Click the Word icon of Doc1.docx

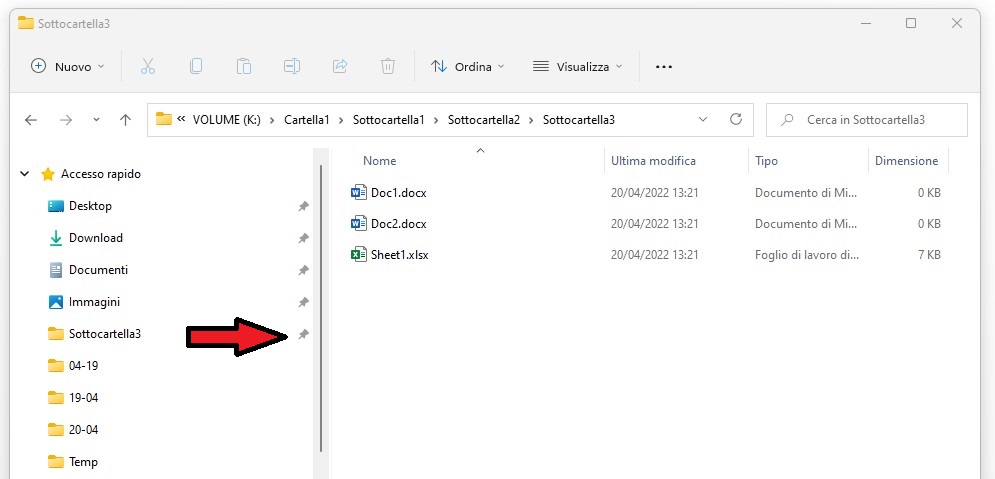[359, 192]
